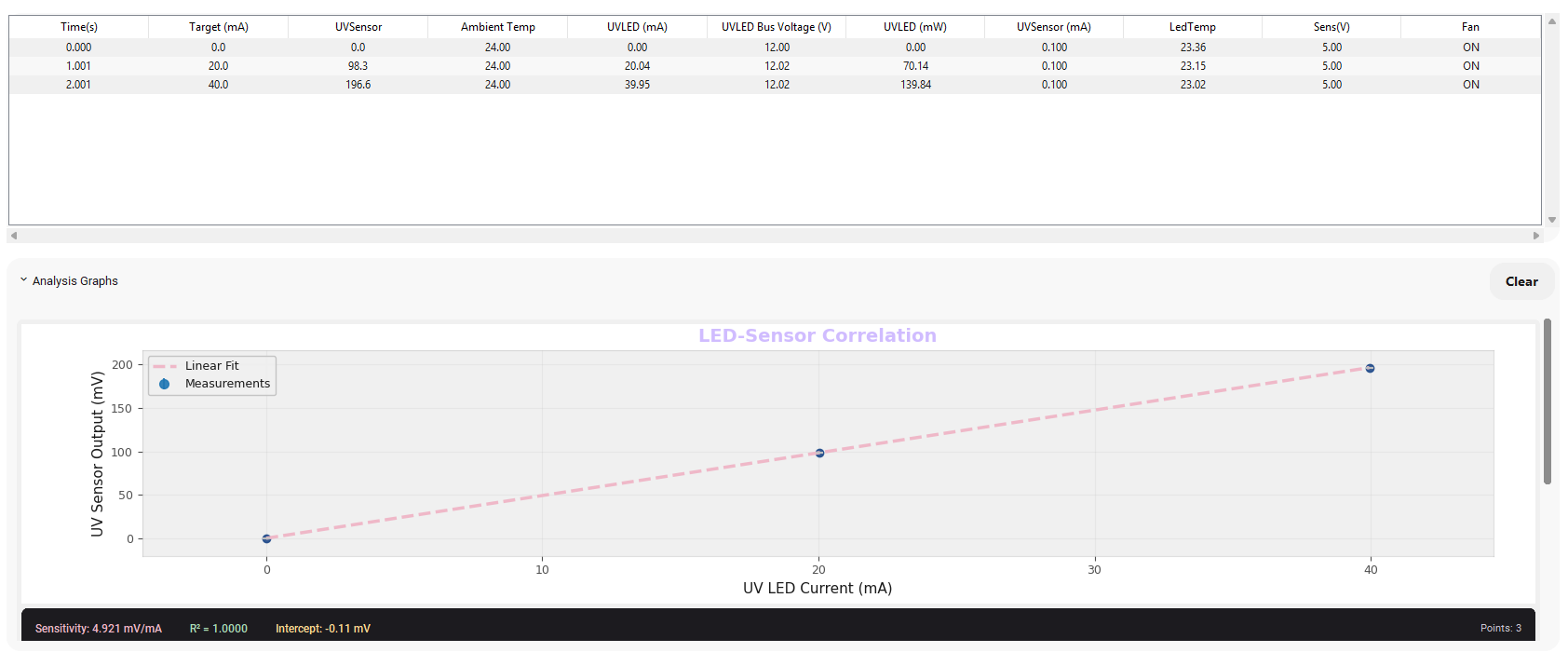The height and width of the screenshot is (666, 1568).
Task: Click the Intercept -0.11 mV readout
Action: tap(323, 629)
